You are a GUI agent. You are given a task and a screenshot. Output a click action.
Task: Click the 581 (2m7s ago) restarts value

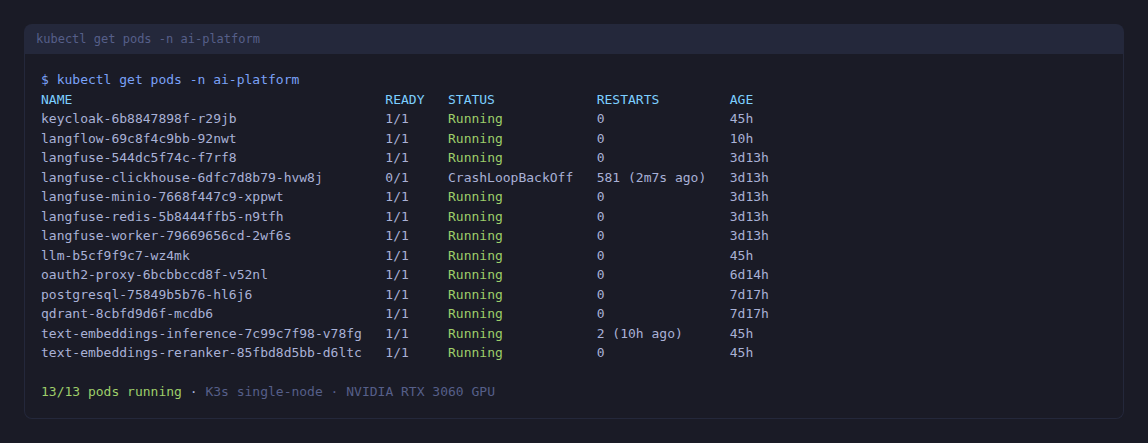click(x=651, y=177)
